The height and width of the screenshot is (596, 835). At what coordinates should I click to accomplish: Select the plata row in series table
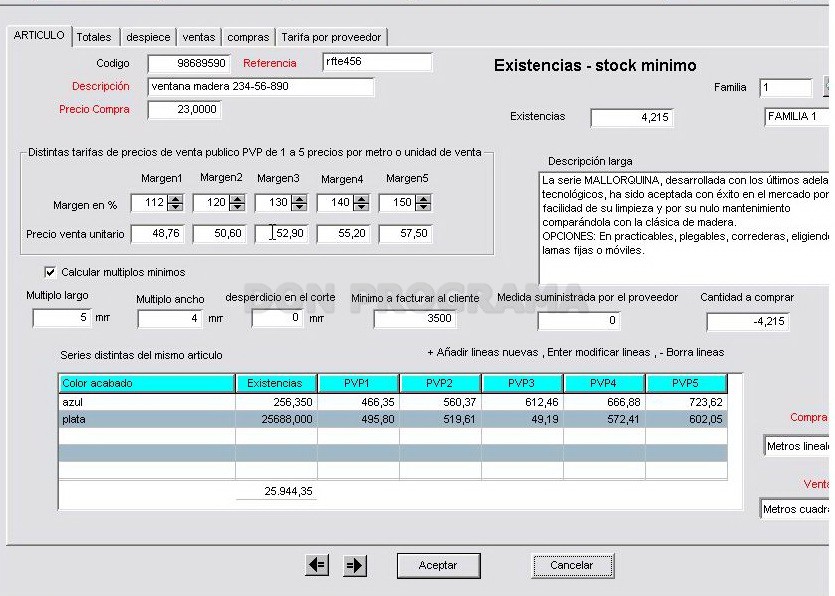(392, 420)
